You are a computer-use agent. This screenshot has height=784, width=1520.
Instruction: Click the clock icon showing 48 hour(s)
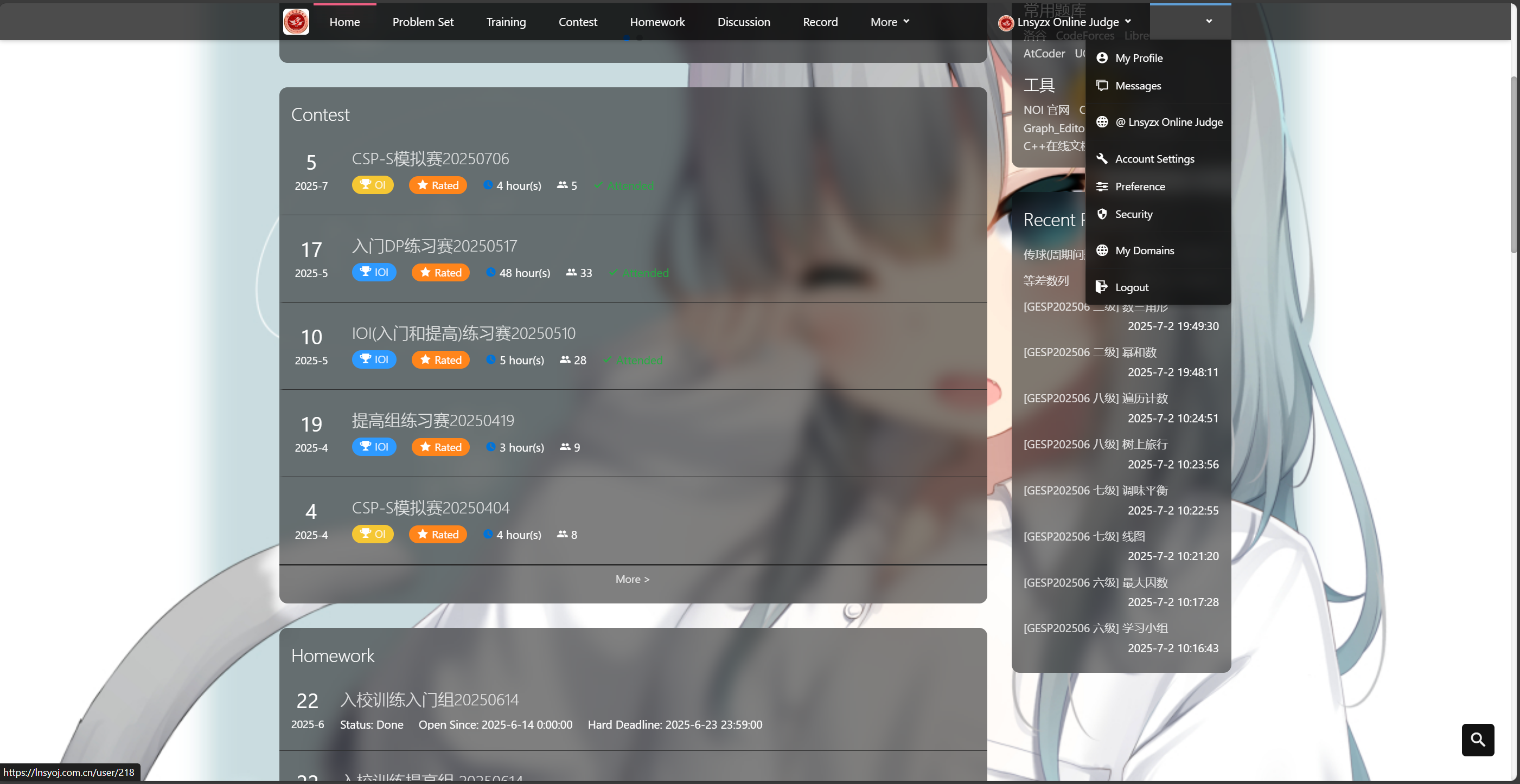click(491, 273)
